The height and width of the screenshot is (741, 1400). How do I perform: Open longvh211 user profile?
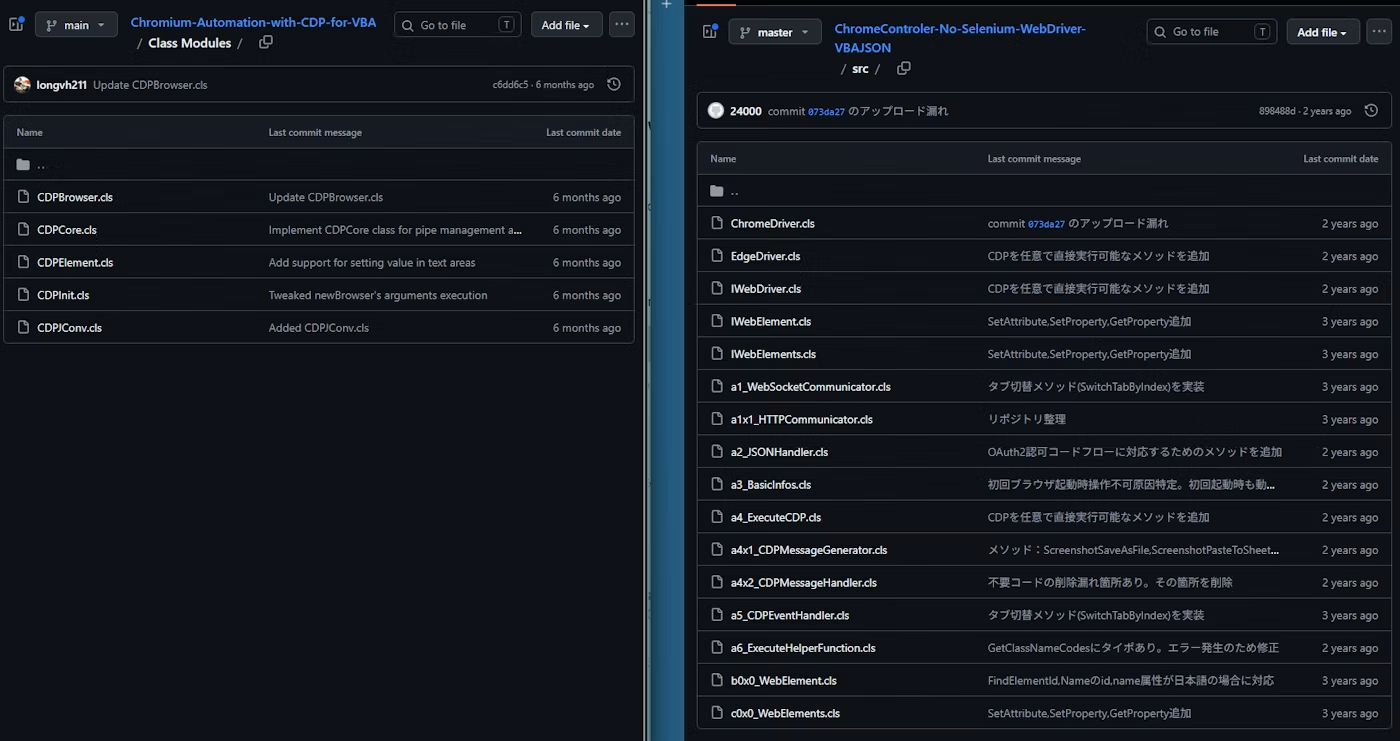62,85
